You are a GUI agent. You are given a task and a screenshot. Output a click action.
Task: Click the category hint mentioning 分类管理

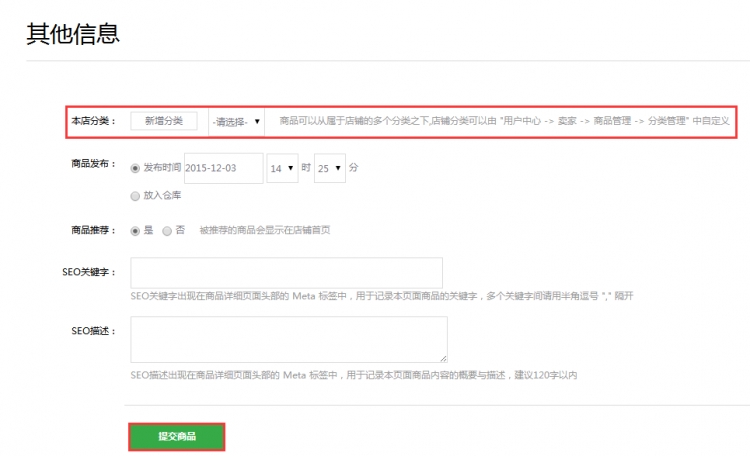[504, 121]
